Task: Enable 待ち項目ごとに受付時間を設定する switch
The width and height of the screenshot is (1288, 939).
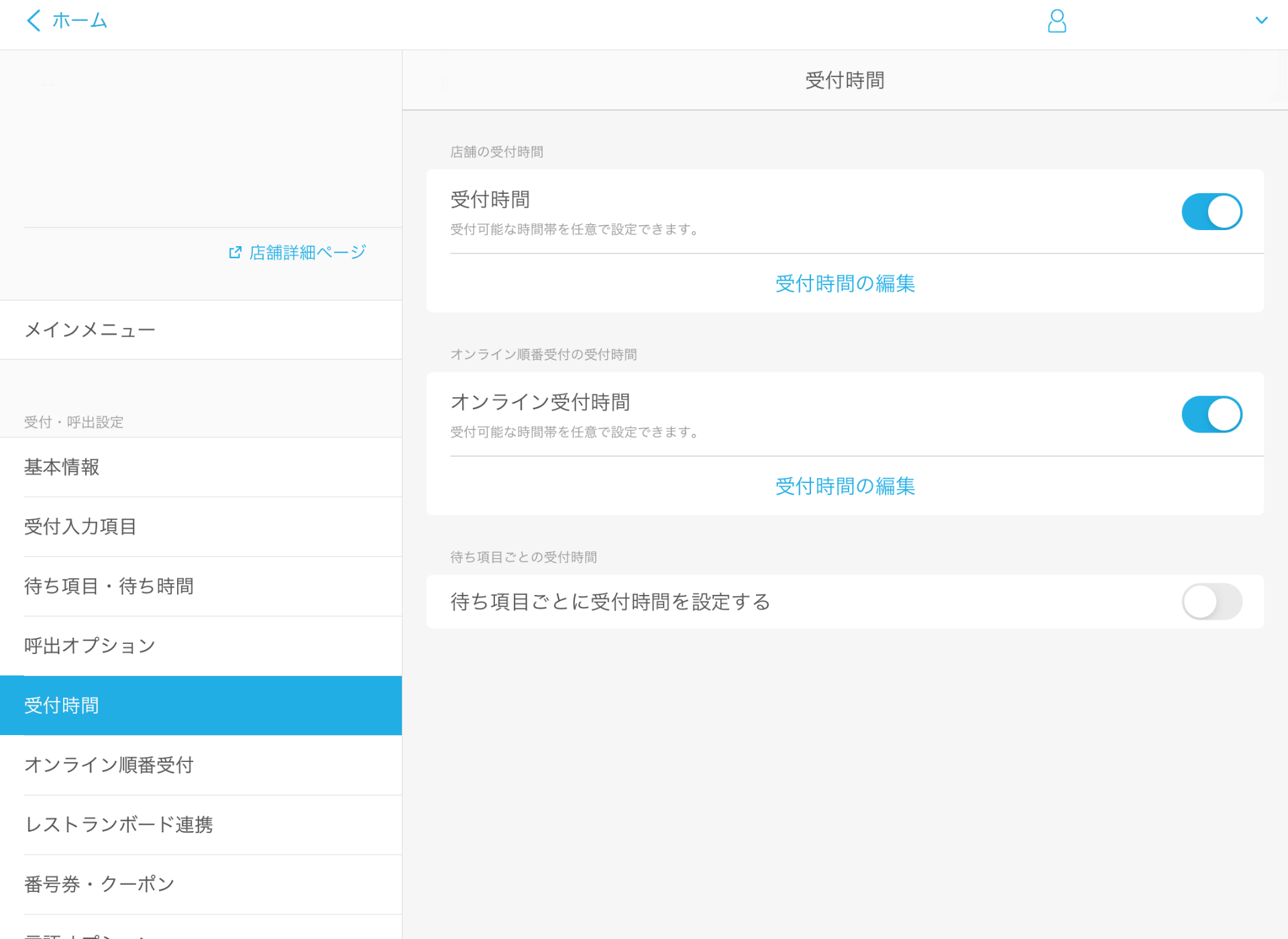Action: point(1212,602)
